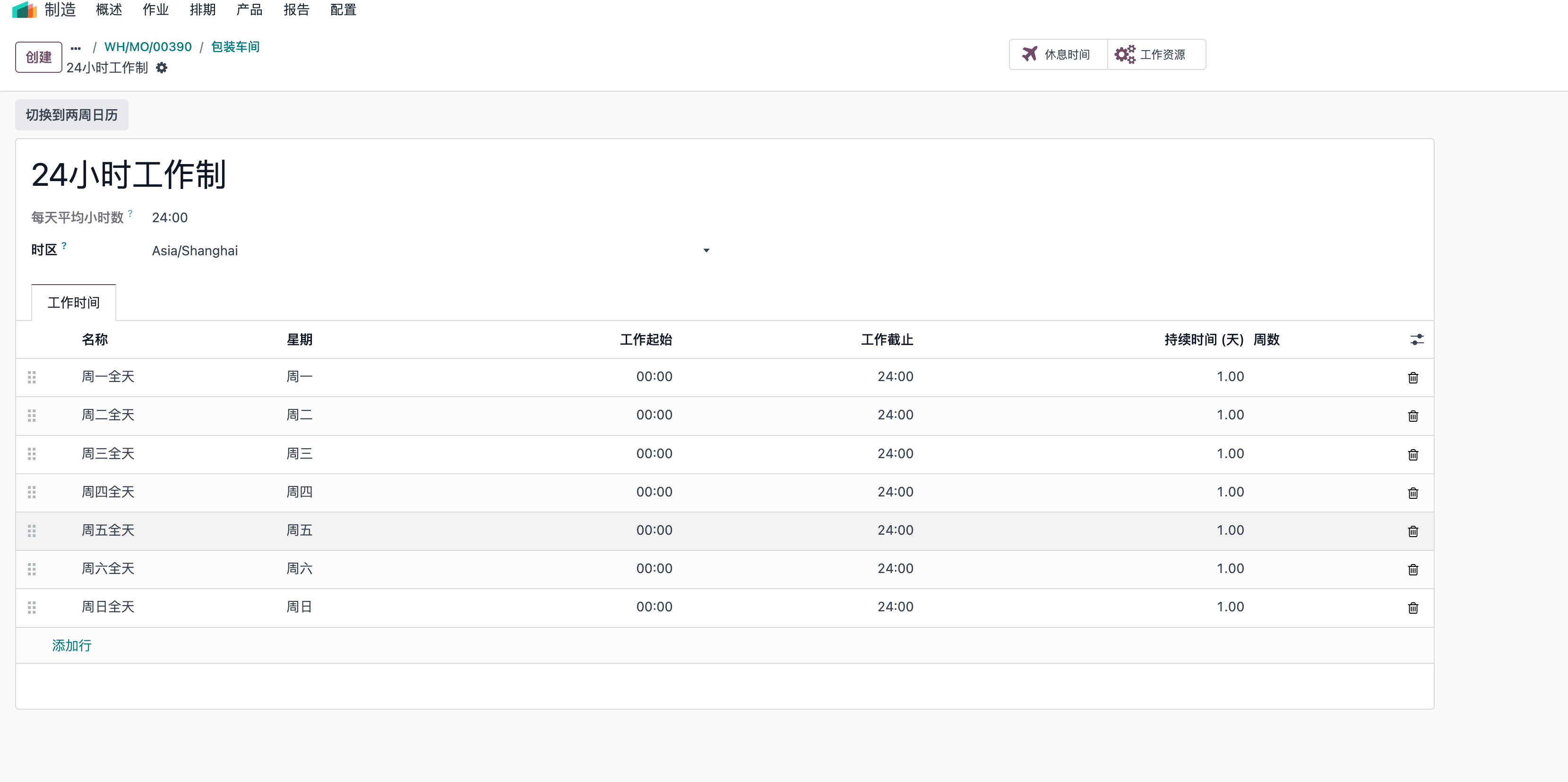Click the drag handle of 周五全天 row
Screen dimensions: 1568x782
coord(32,530)
